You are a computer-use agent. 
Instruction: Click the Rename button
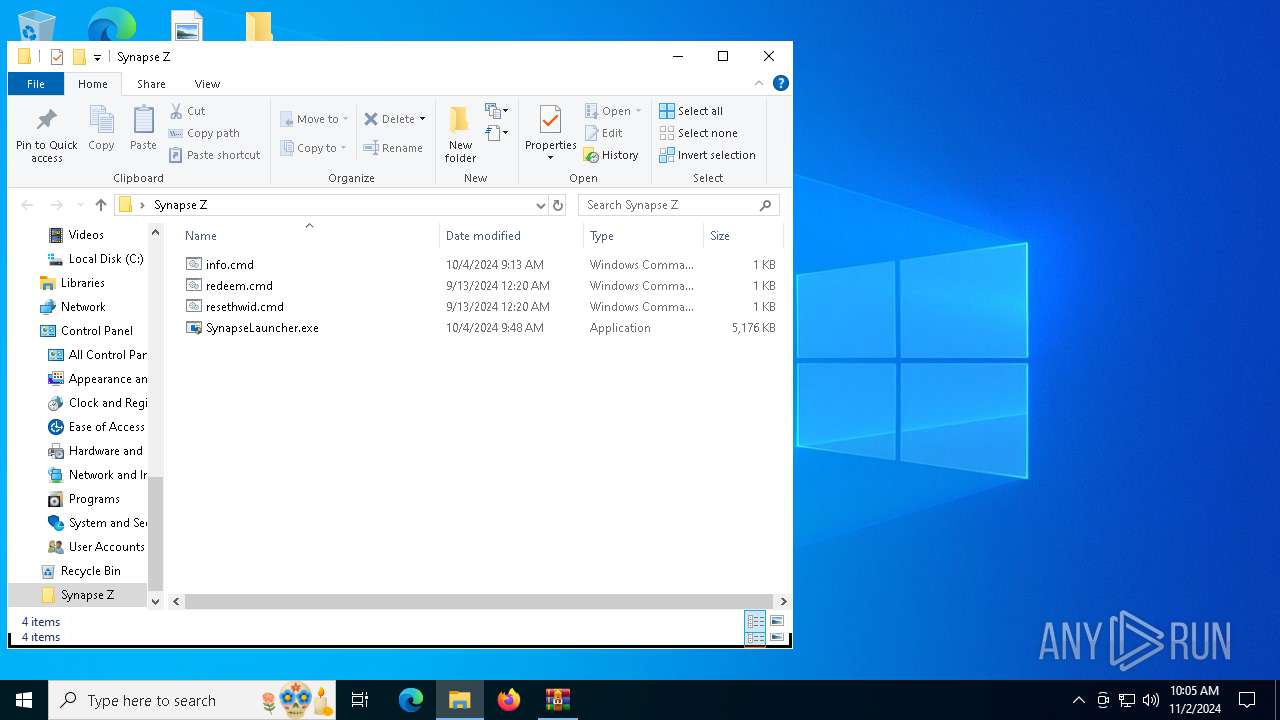tap(393, 148)
